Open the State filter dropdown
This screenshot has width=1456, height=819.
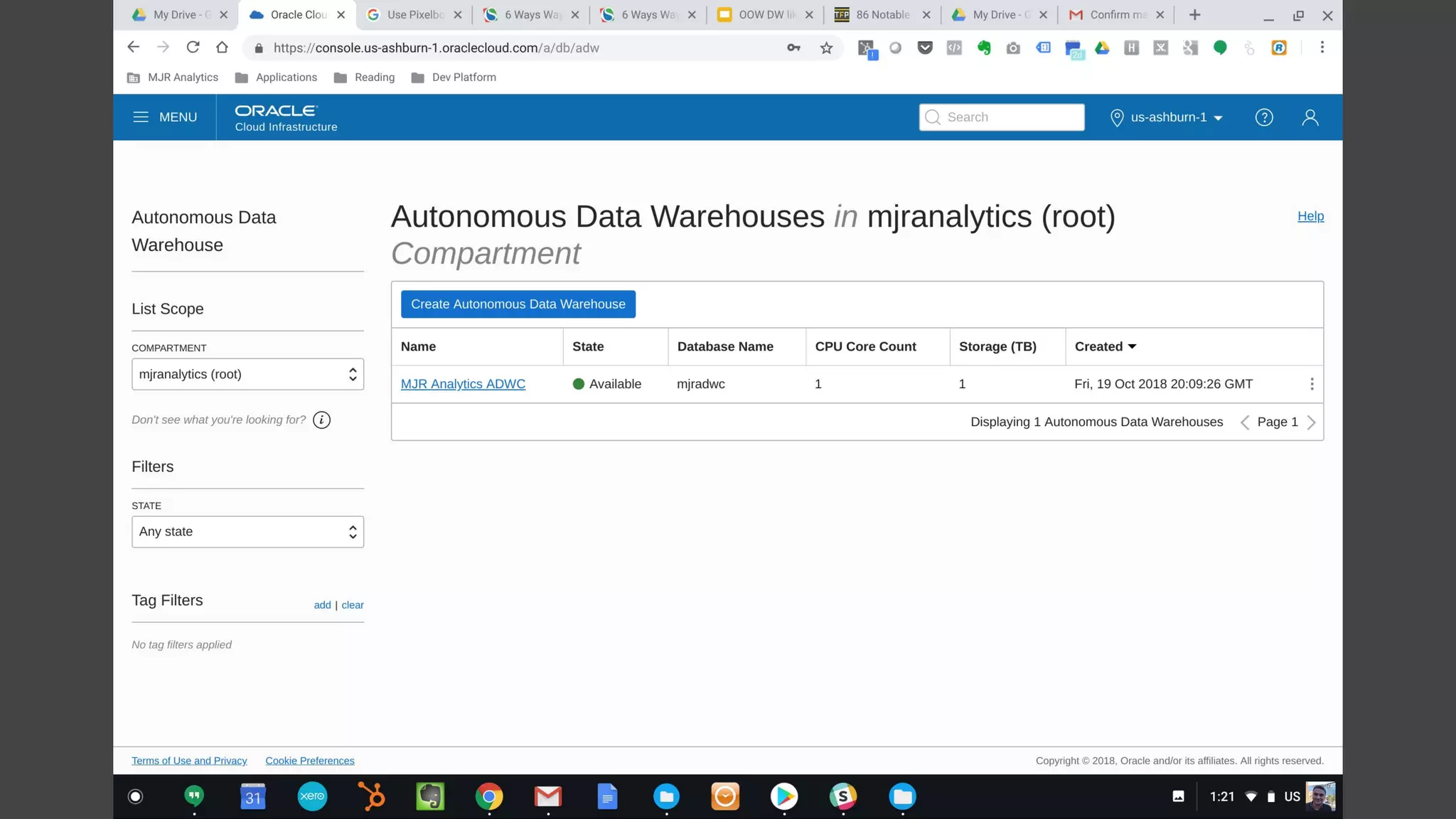coord(247,532)
